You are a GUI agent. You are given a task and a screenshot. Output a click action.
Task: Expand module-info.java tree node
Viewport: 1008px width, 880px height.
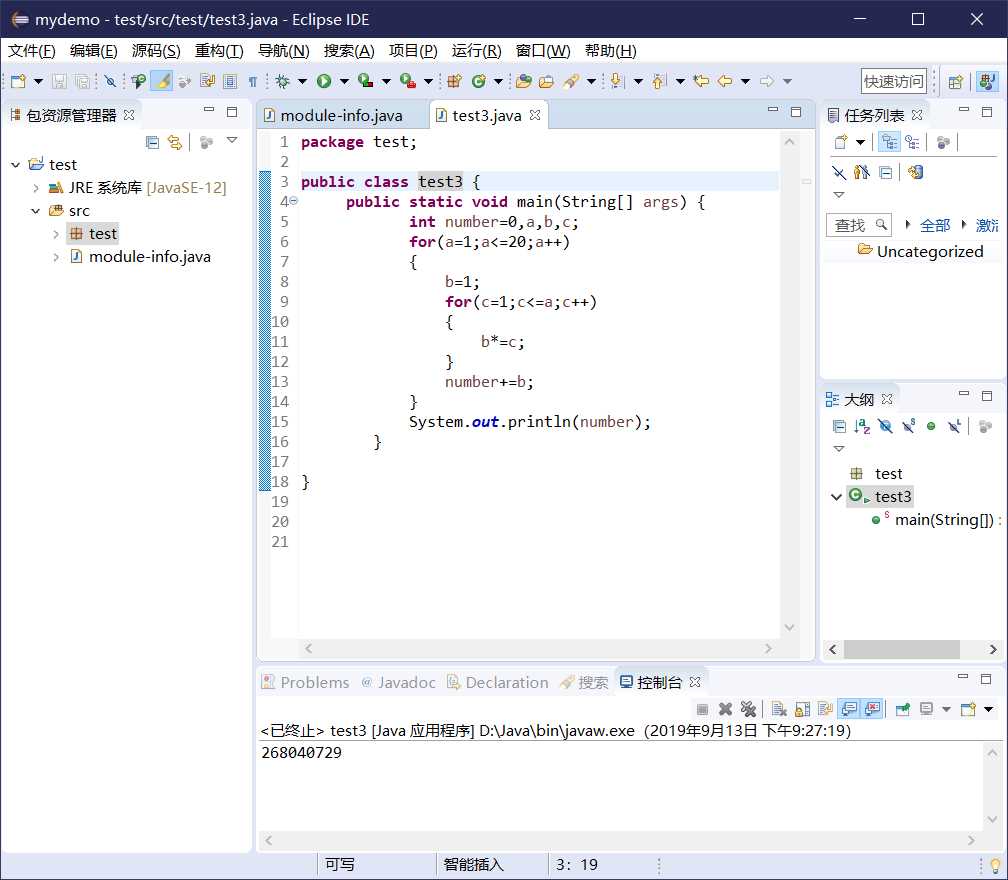tap(56, 257)
